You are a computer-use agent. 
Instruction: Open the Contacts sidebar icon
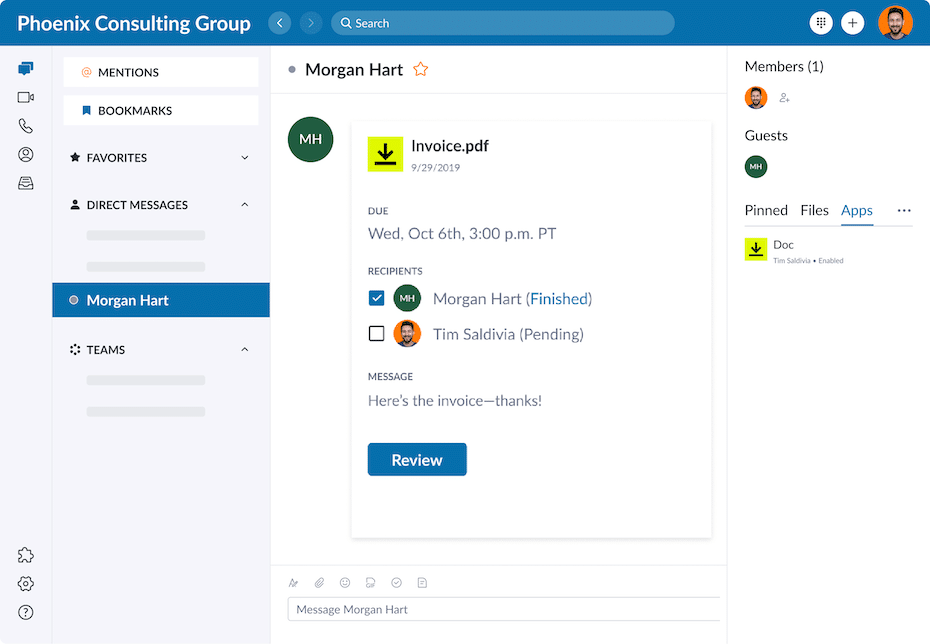coord(26,155)
